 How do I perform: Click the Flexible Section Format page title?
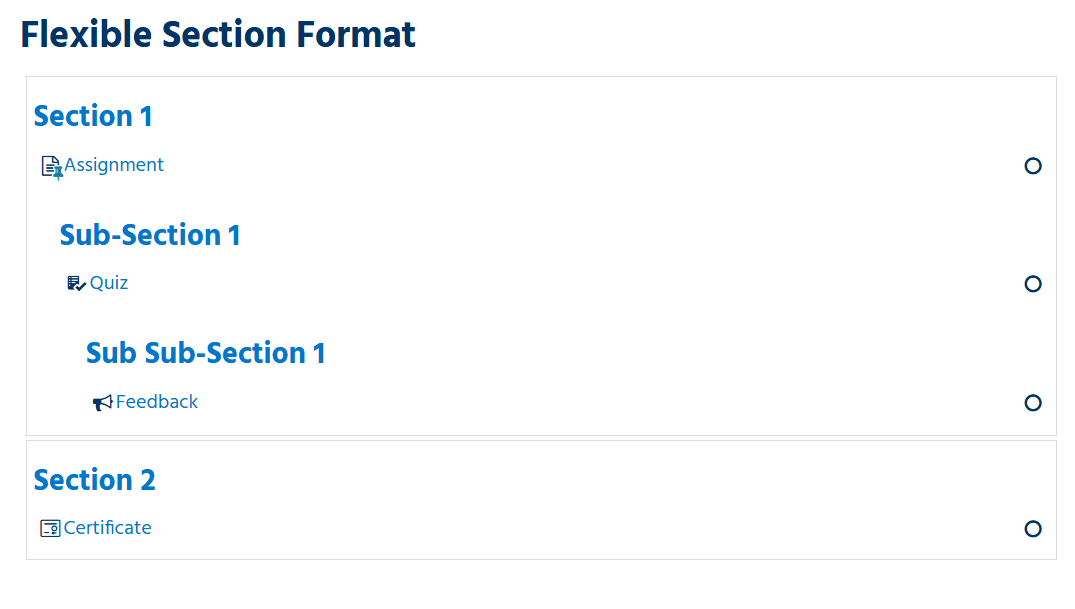tap(218, 35)
